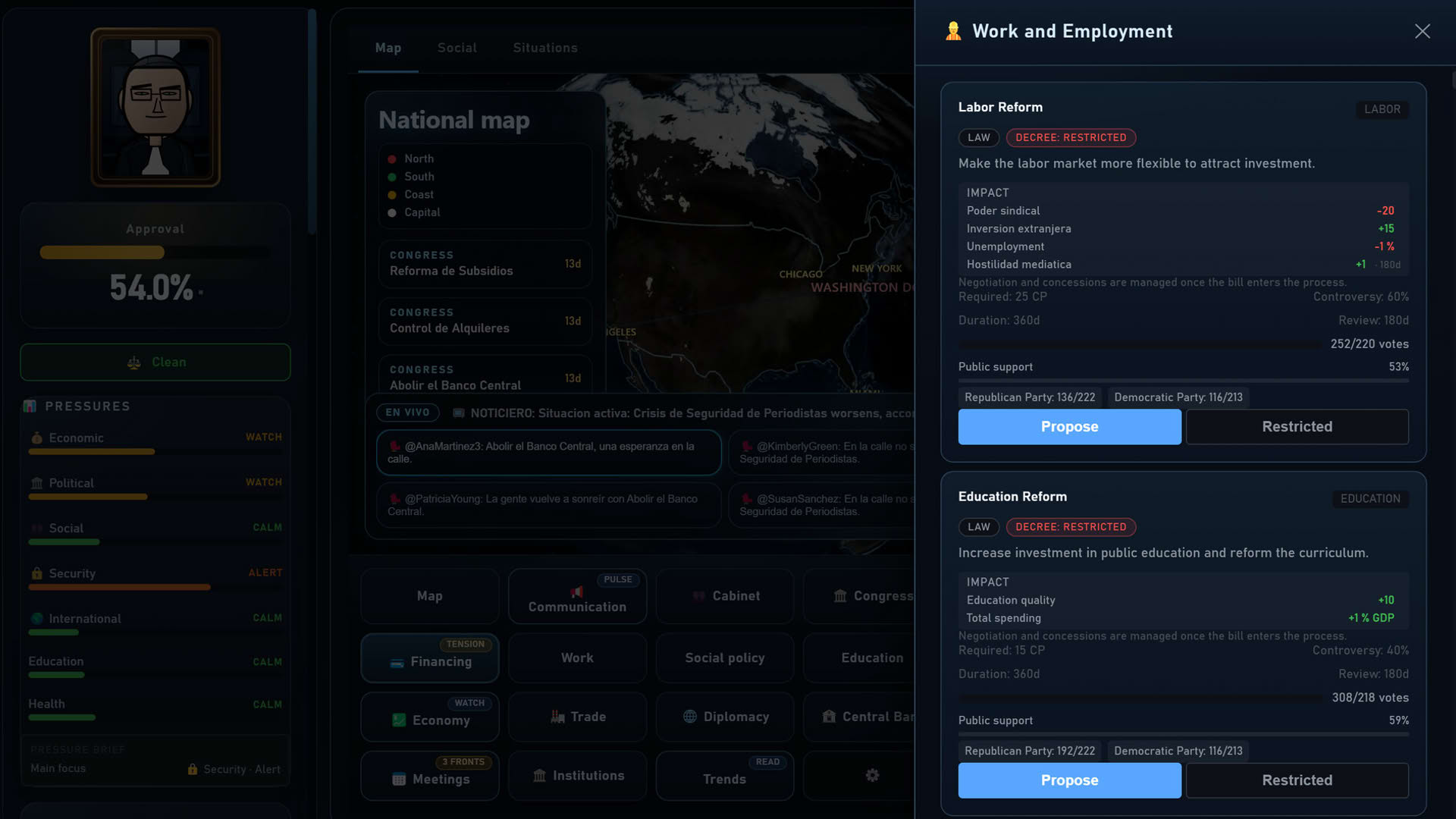Open Reforma de Subsidios congress item

tap(485, 264)
